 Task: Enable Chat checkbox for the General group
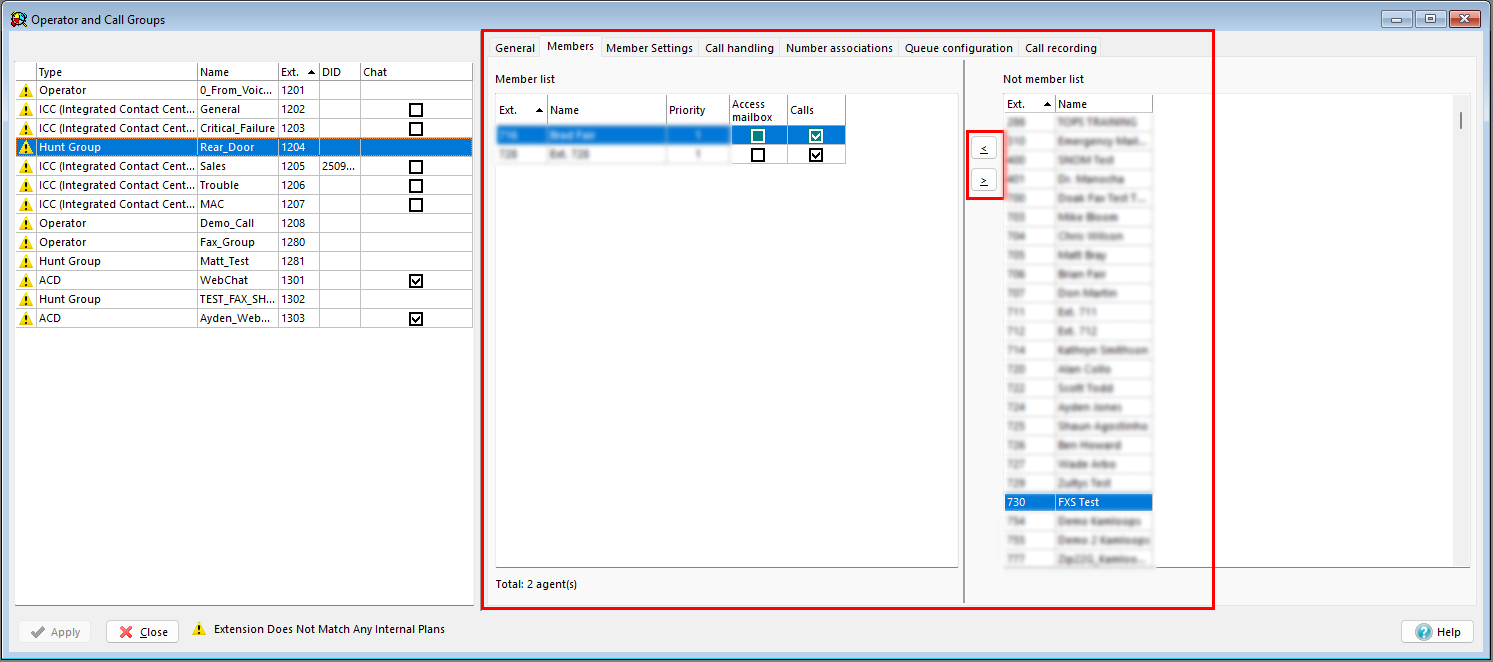pyautogui.click(x=416, y=110)
